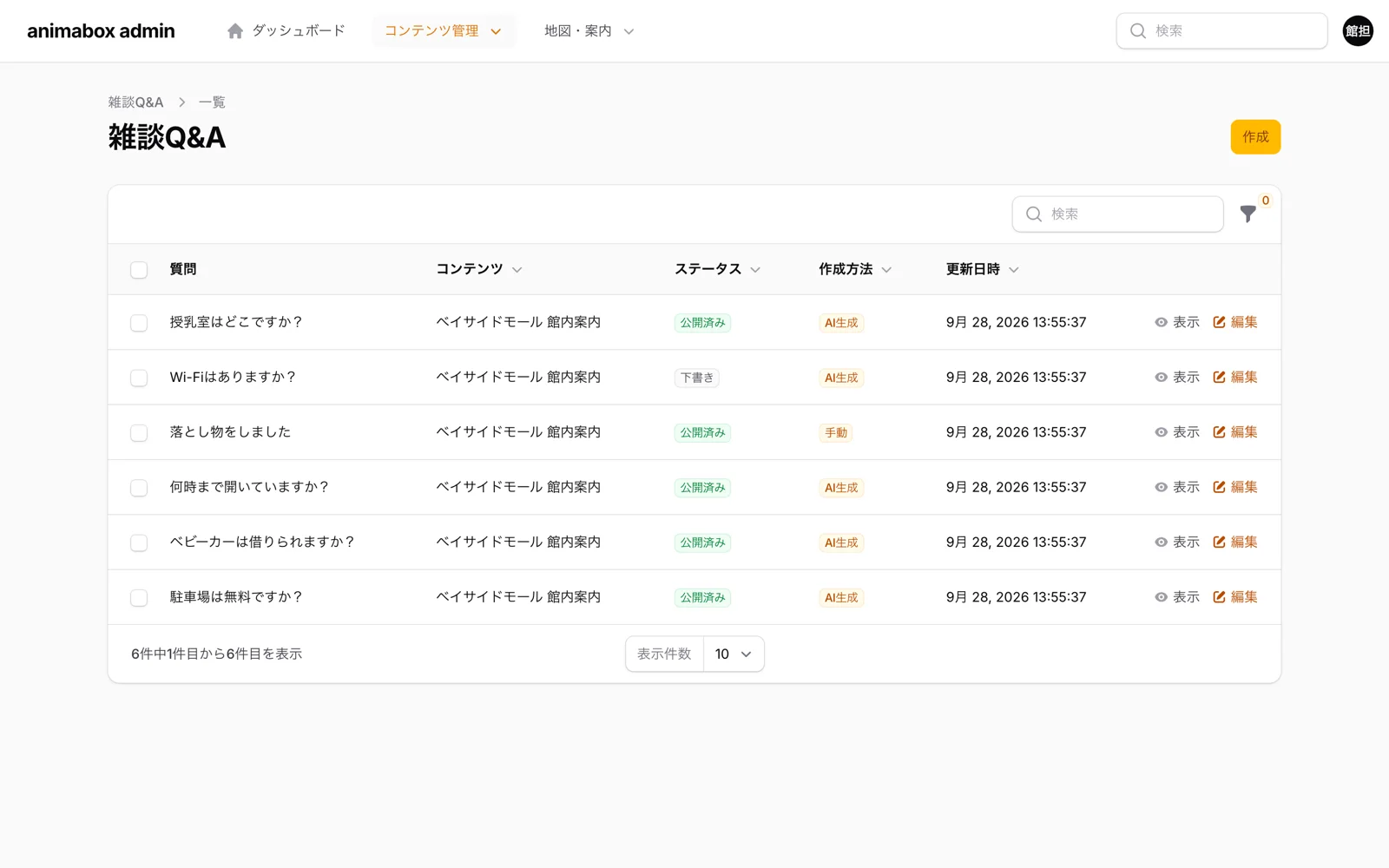Click eye icon for ベビーカーは借りられますか？ row

(1161, 542)
